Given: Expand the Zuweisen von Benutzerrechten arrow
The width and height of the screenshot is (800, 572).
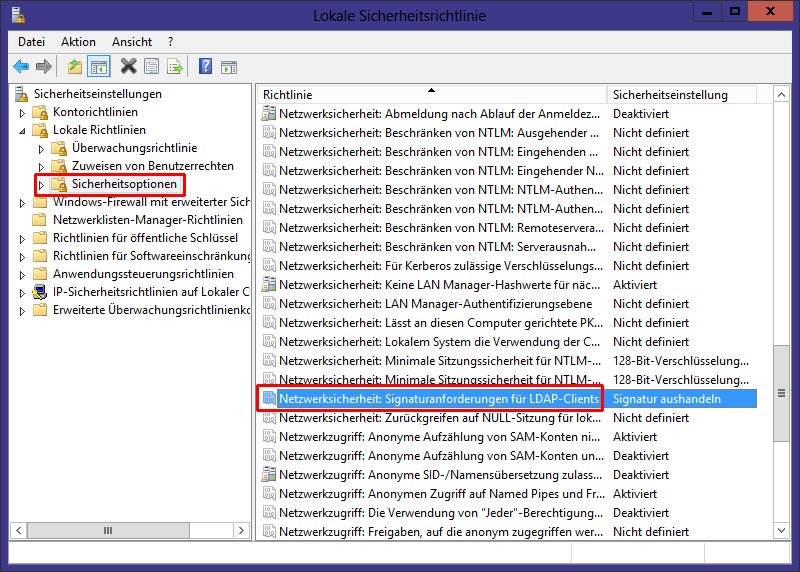Looking at the screenshot, I should click(x=41, y=167).
